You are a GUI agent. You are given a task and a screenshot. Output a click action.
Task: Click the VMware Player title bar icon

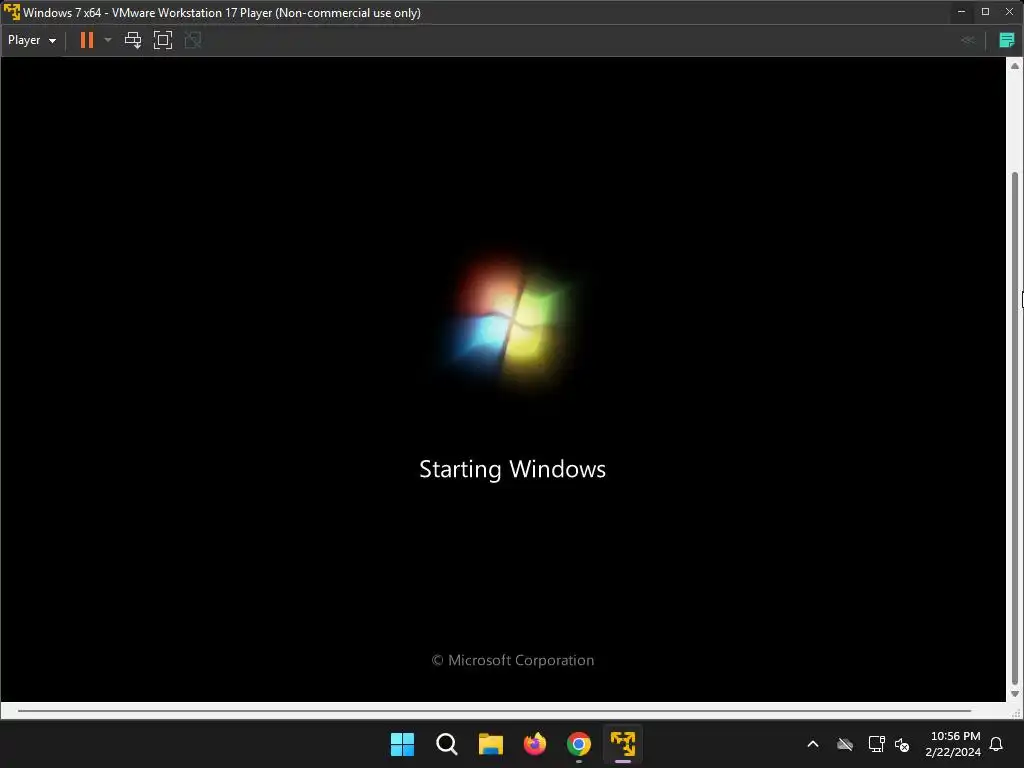click(x=12, y=12)
